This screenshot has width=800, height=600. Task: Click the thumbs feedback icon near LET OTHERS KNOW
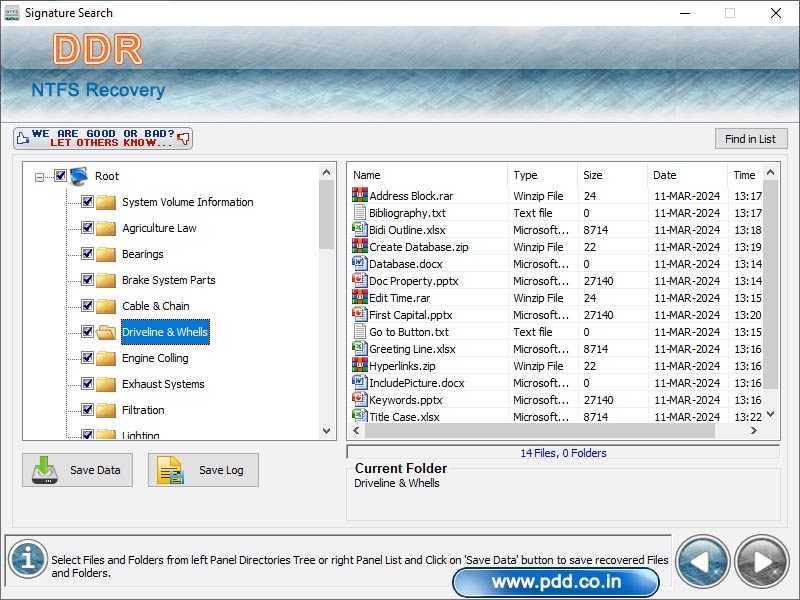182,137
